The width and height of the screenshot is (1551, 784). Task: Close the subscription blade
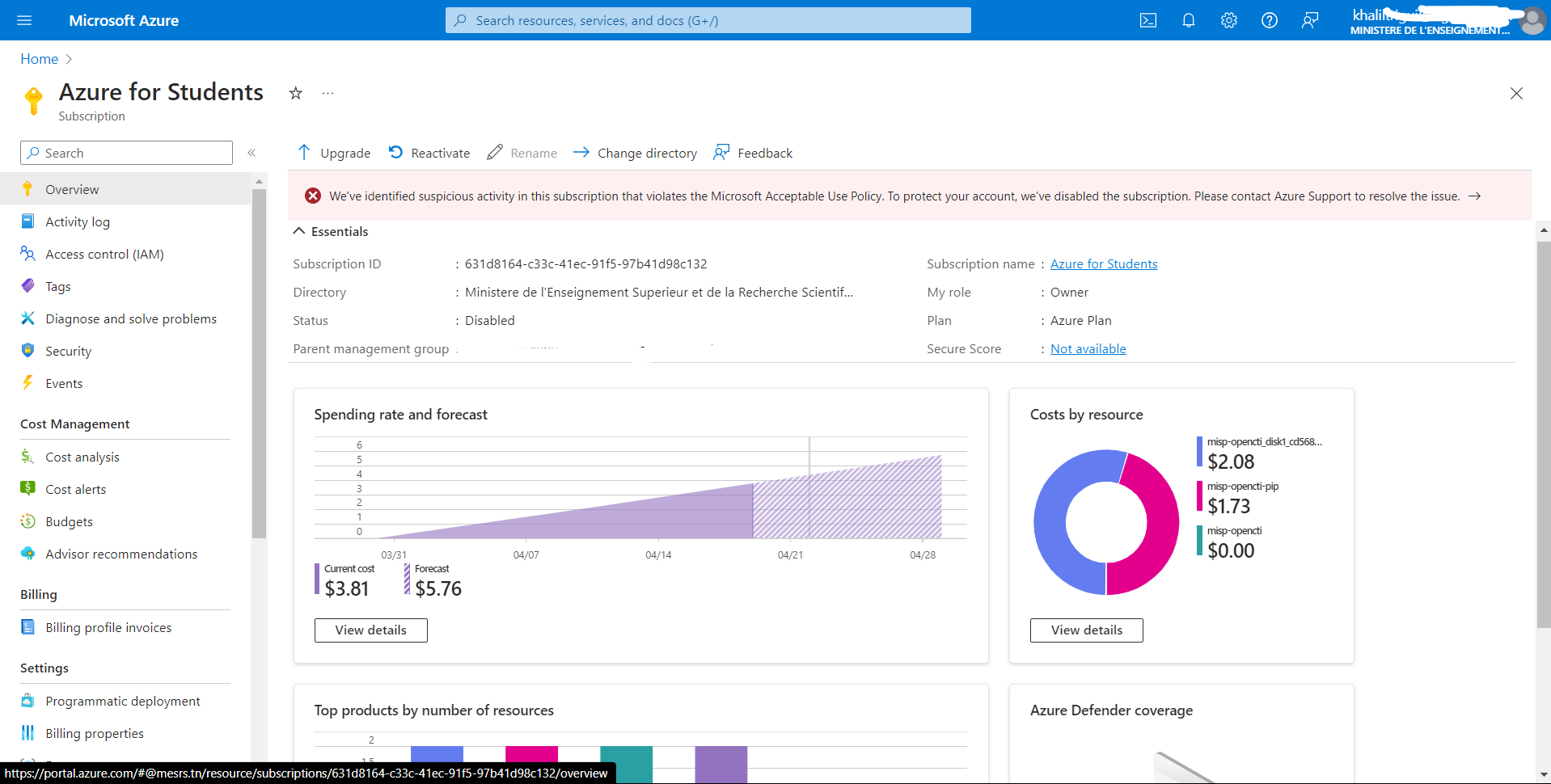[1516, 94]
